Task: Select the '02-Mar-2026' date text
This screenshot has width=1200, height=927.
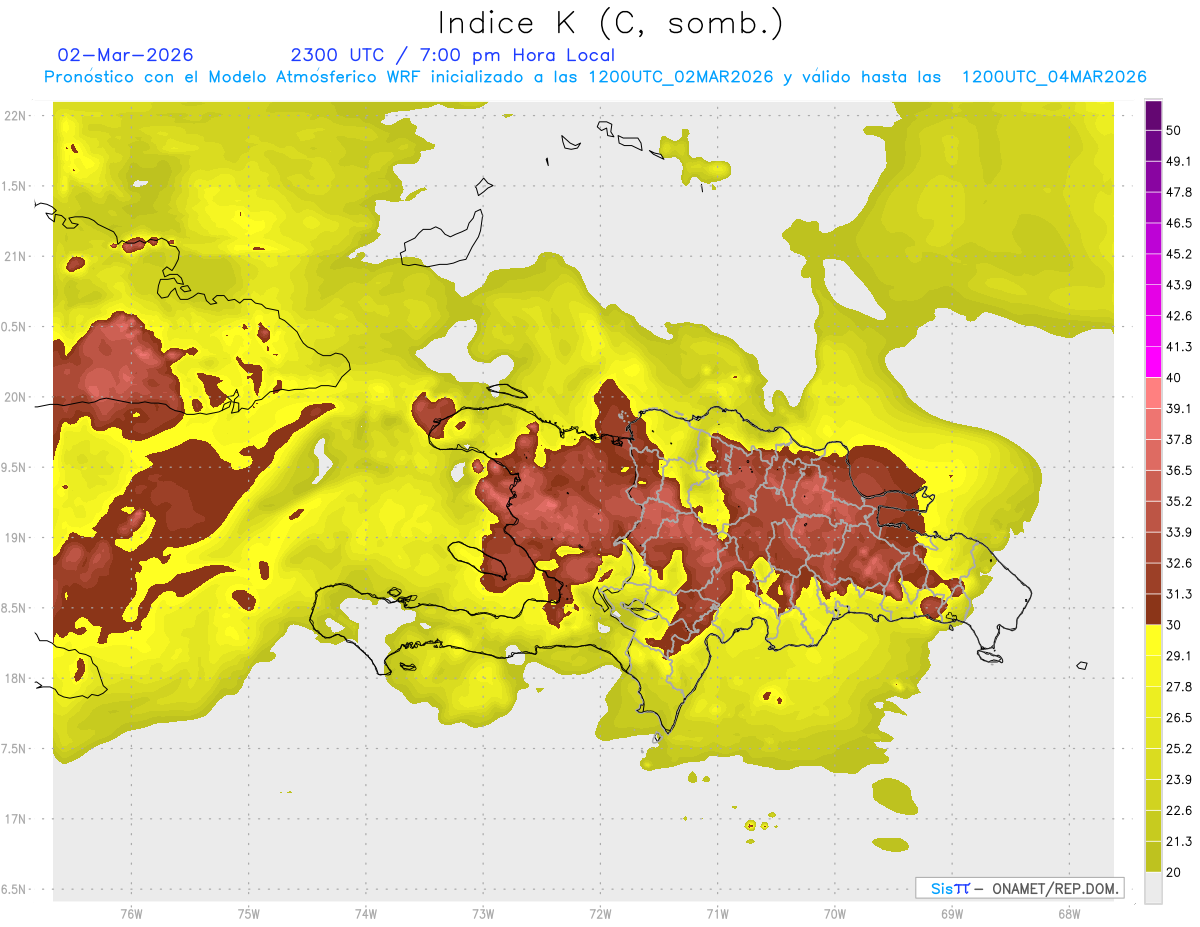Action: coord(126,55)
